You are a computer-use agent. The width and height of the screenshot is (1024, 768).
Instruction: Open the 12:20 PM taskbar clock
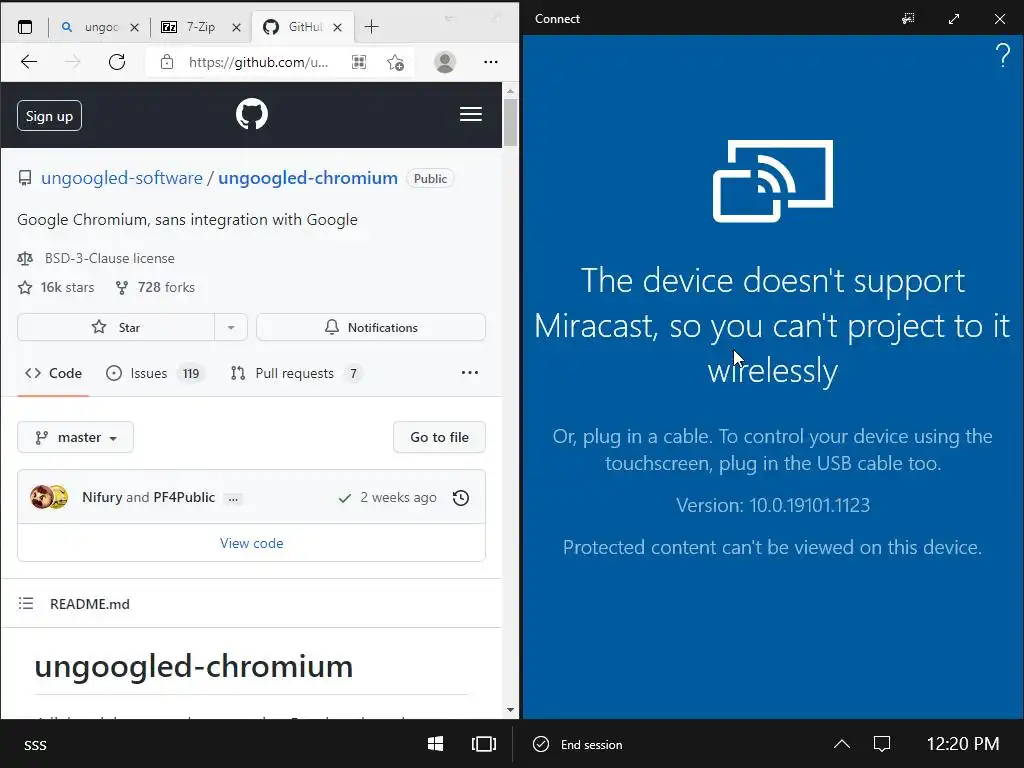coord(963,744)
